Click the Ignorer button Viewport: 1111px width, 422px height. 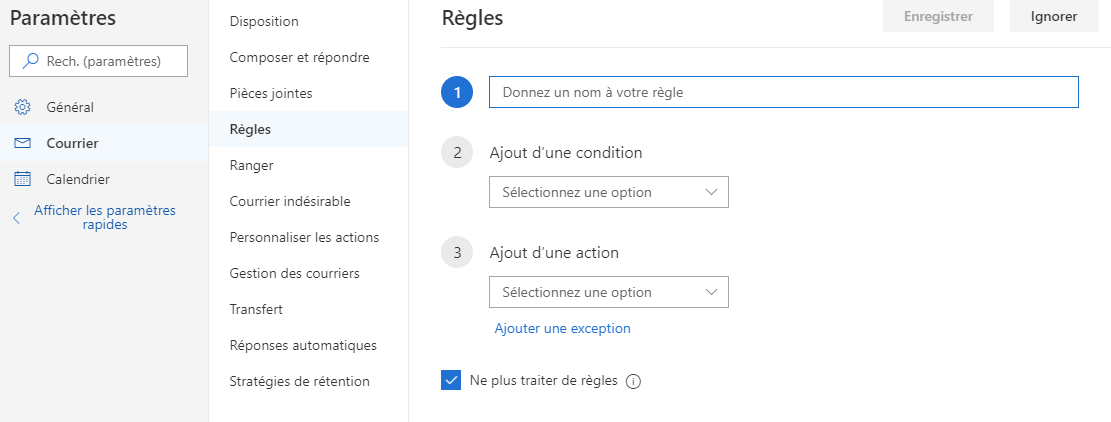pos(1054,16)
